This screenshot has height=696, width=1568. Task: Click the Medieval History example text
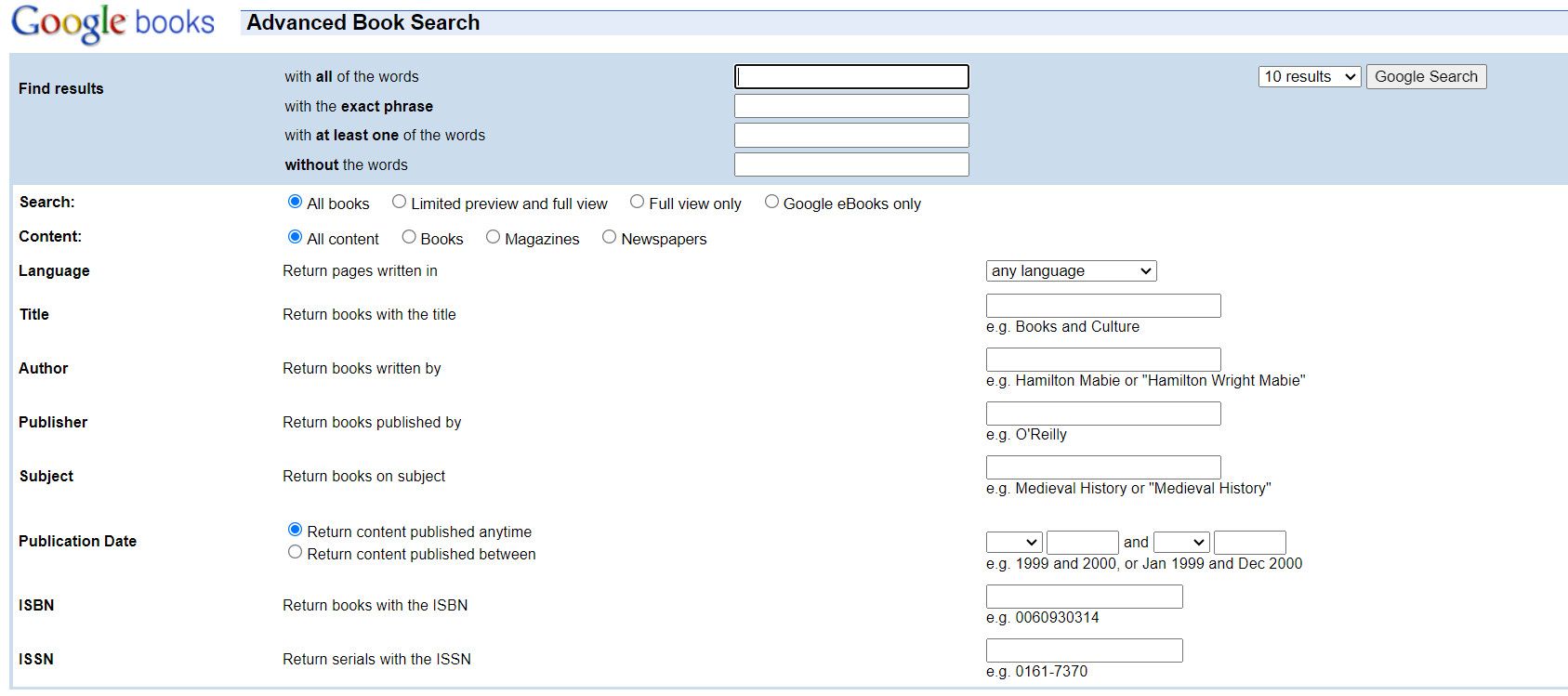click(1128, 488)
